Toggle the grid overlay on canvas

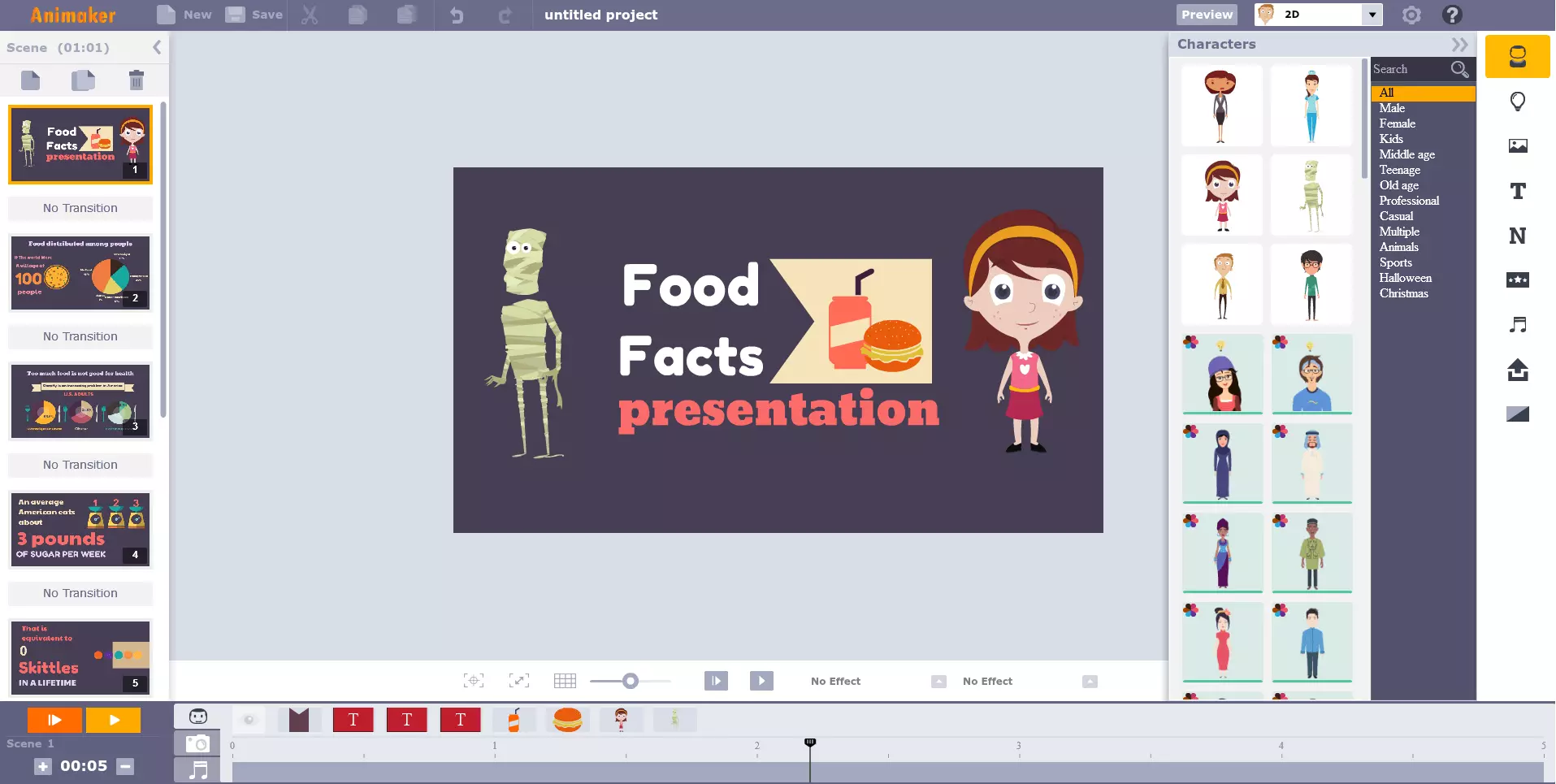tap(565, 681)
